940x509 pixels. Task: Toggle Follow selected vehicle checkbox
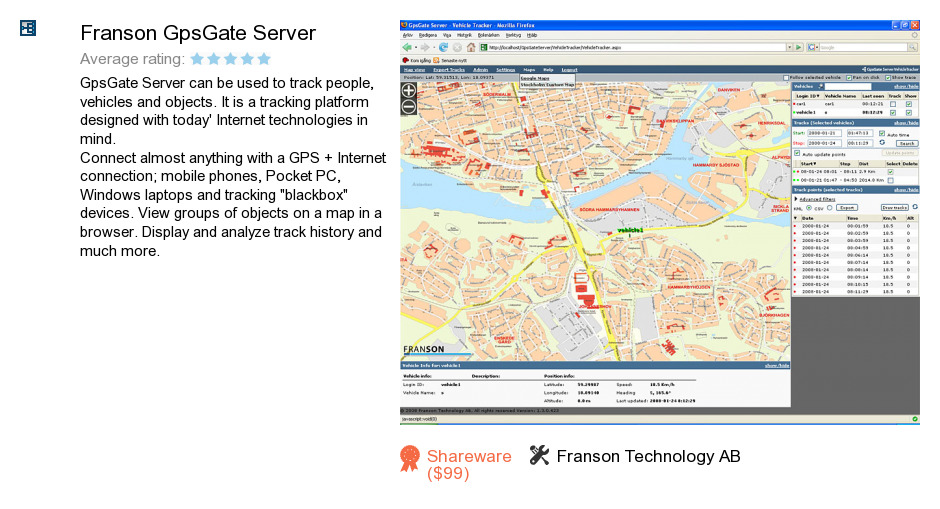point(786,78)
